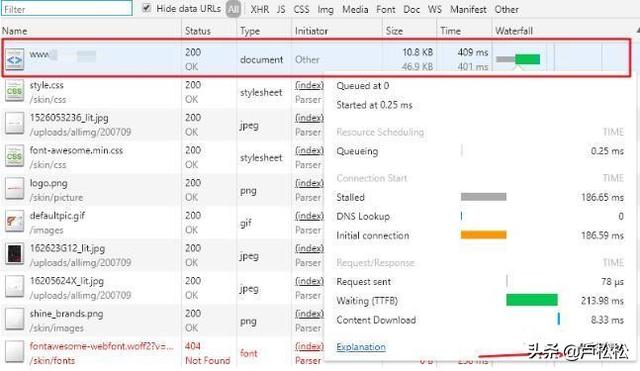Click the document type cell of www
The image size is (640, 371).
[262, 60]
